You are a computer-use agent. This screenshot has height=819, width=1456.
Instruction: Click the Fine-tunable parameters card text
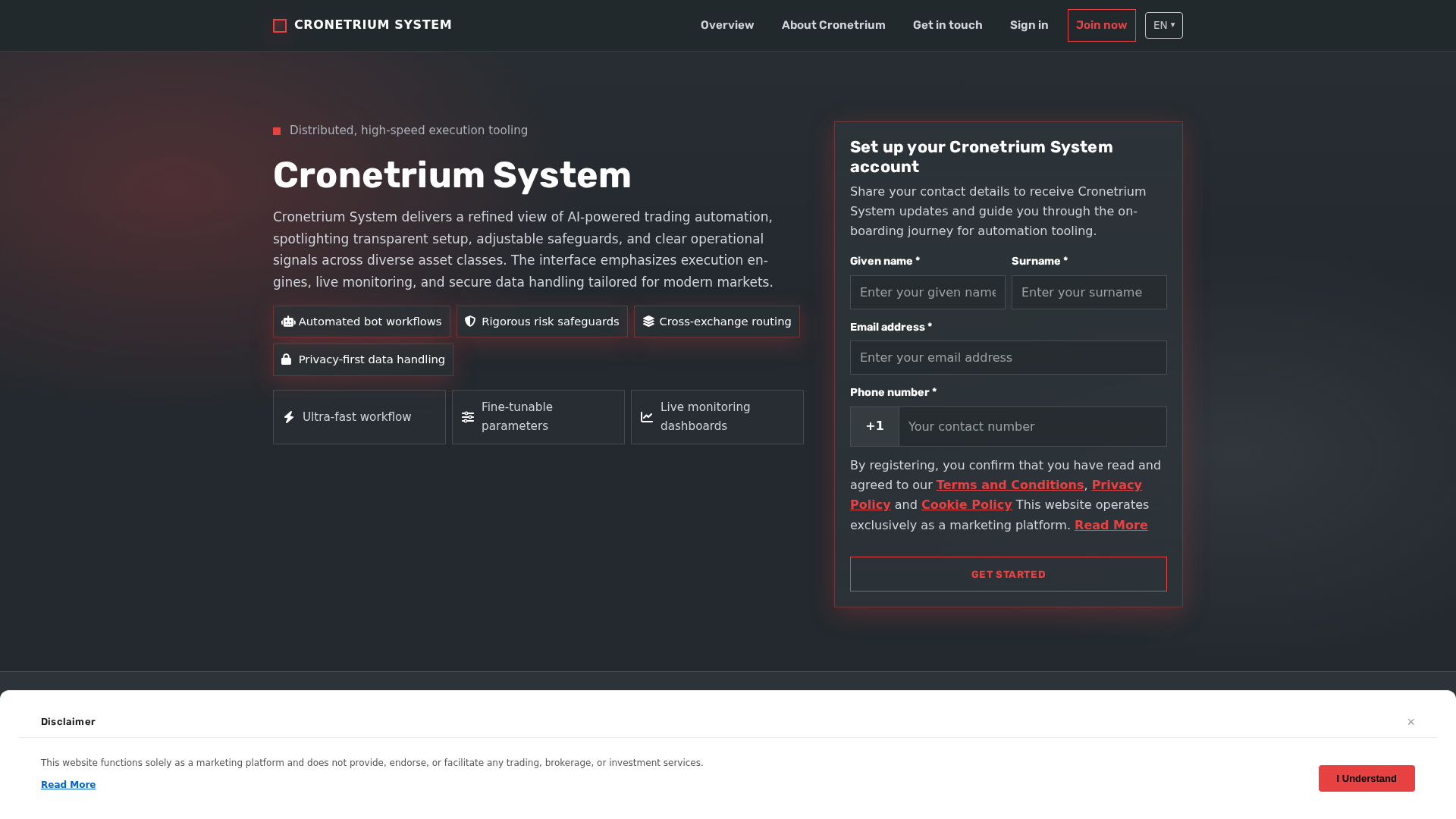pos(517,417)
